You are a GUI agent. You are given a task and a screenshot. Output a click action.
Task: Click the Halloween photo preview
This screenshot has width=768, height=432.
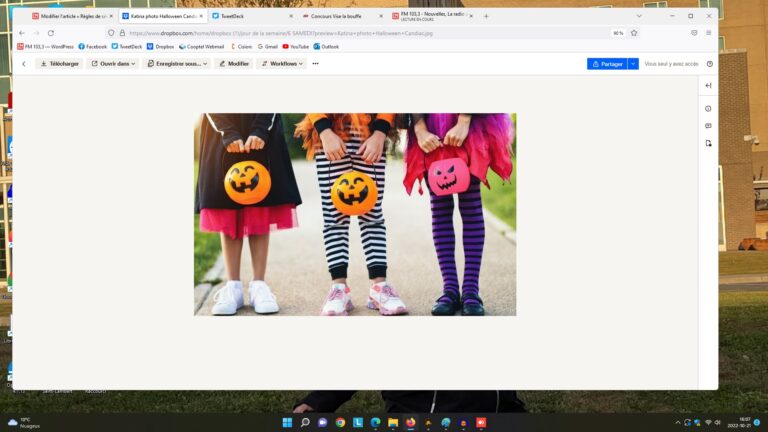(x=355, y=214)
